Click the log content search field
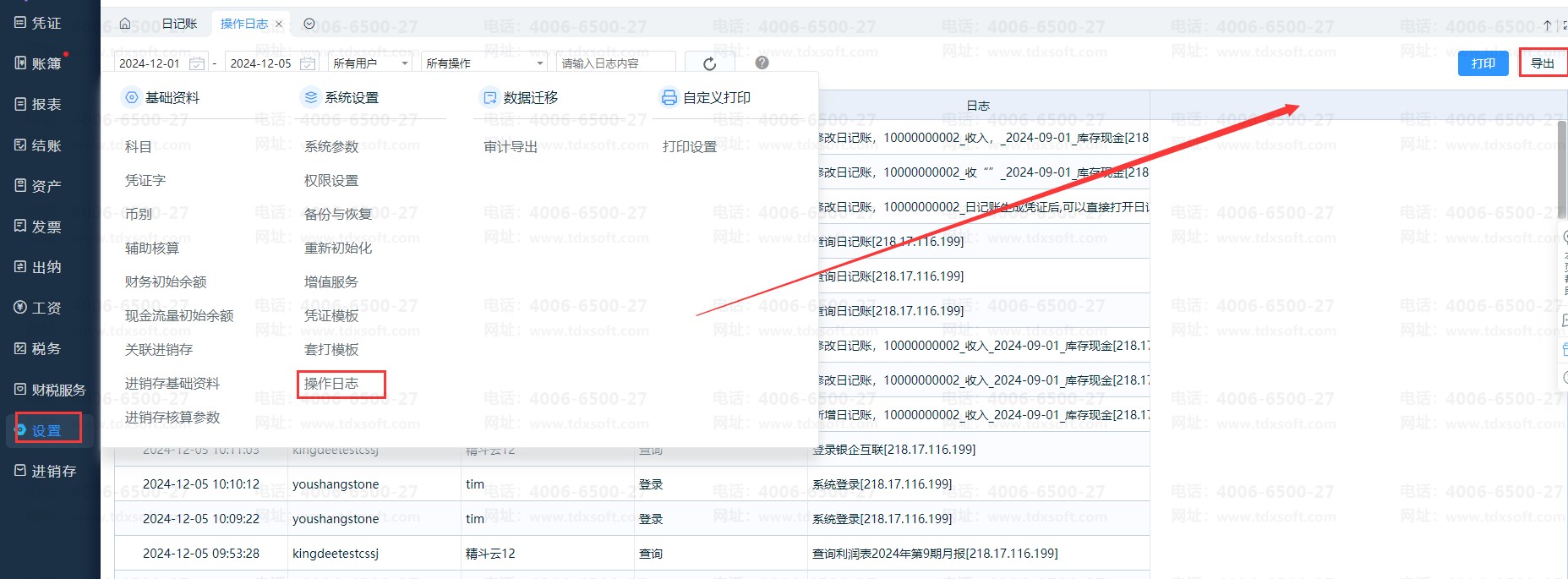The height and width of the screenshot is (579, 1568). (x=615, y=63)
